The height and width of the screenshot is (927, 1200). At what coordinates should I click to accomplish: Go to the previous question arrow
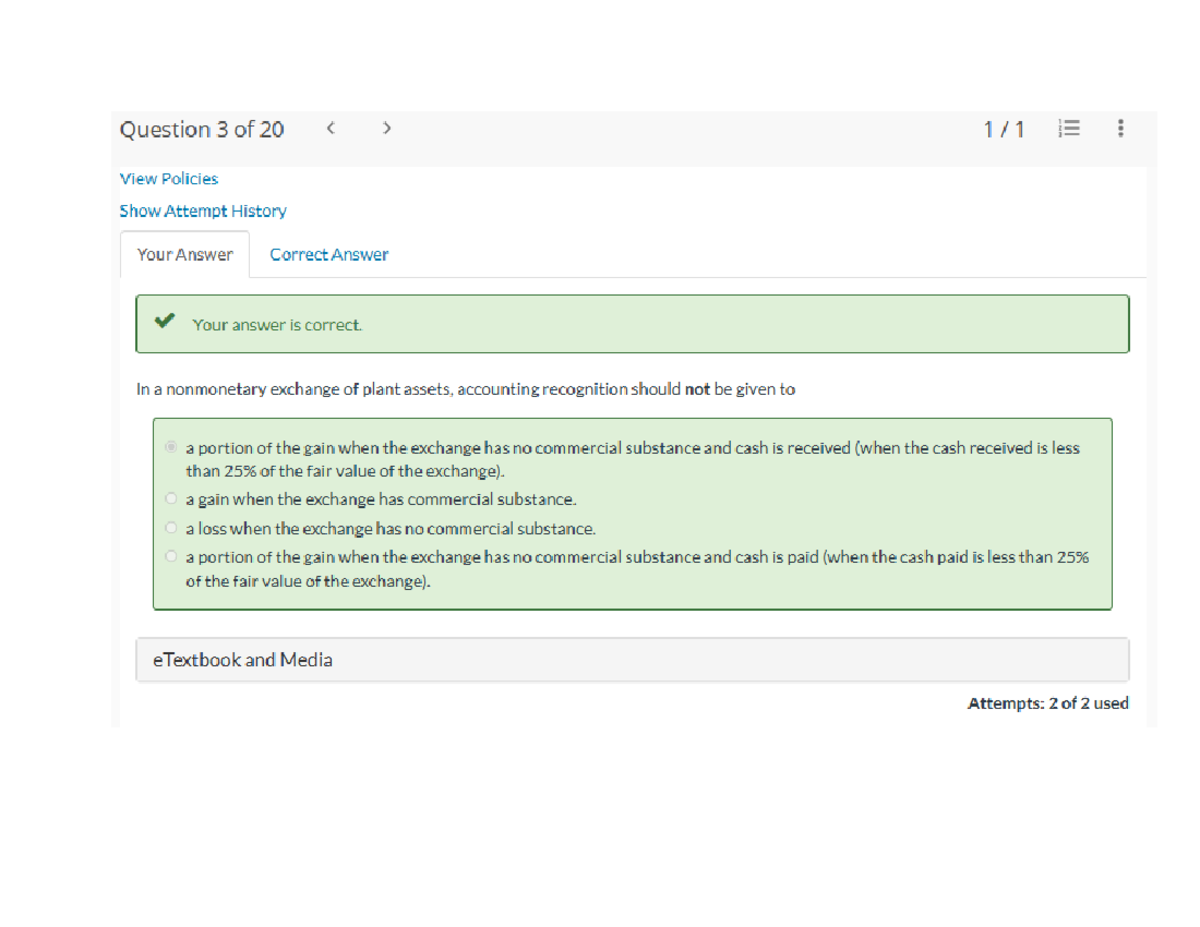pos(330,128)
